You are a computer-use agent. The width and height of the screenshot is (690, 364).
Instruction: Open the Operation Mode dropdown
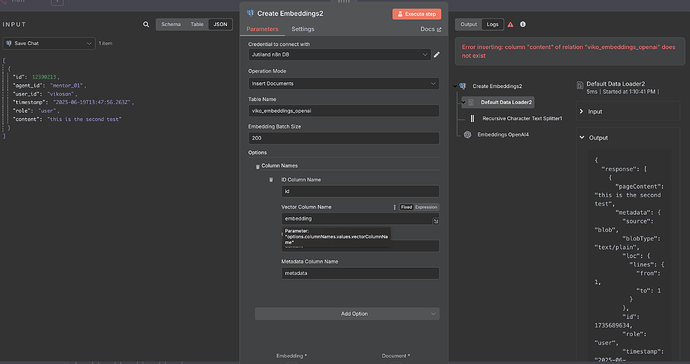click(343, 84)
